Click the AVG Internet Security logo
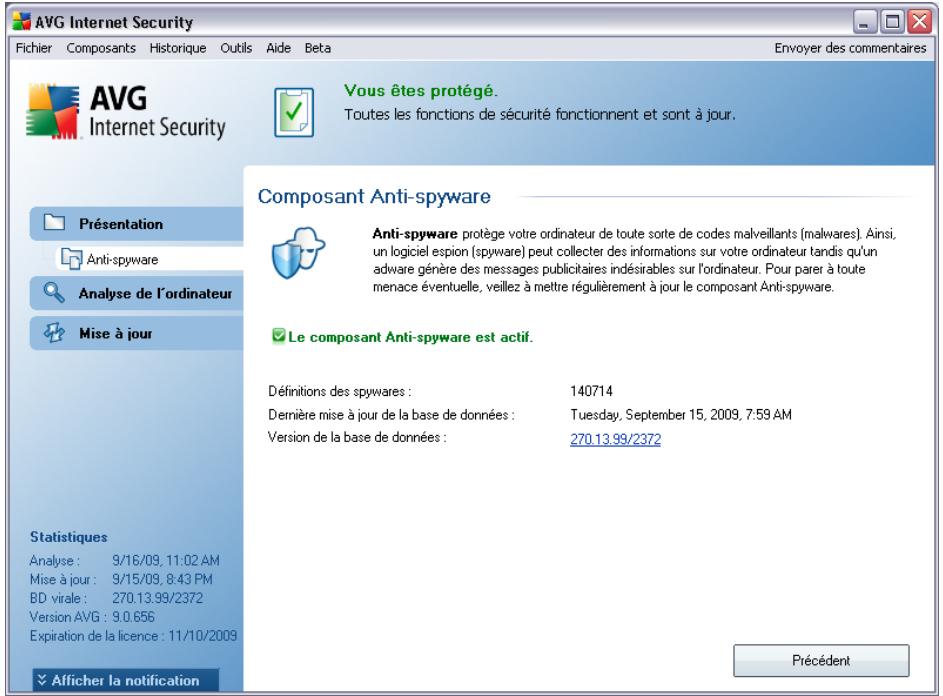This screenshot has width=943, height=696. 126,112
